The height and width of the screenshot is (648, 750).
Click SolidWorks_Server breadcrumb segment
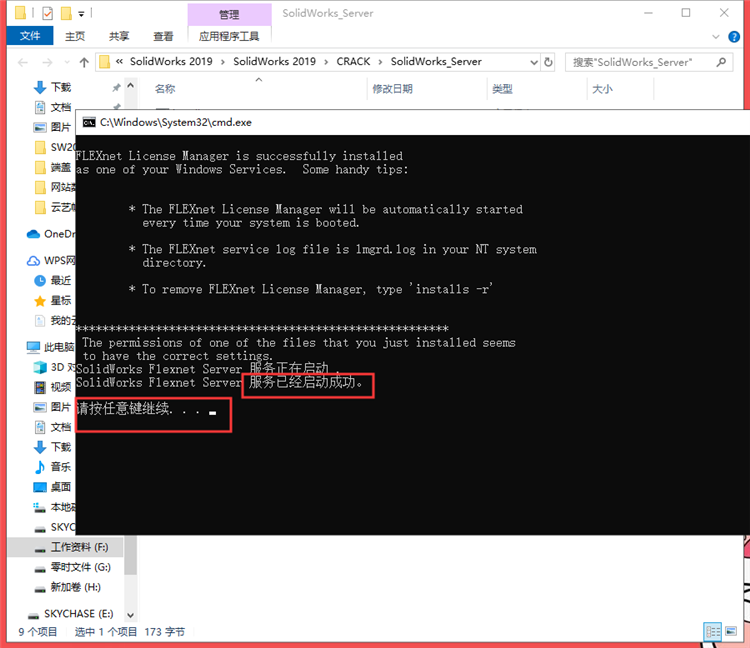click(x=436, y=62)
